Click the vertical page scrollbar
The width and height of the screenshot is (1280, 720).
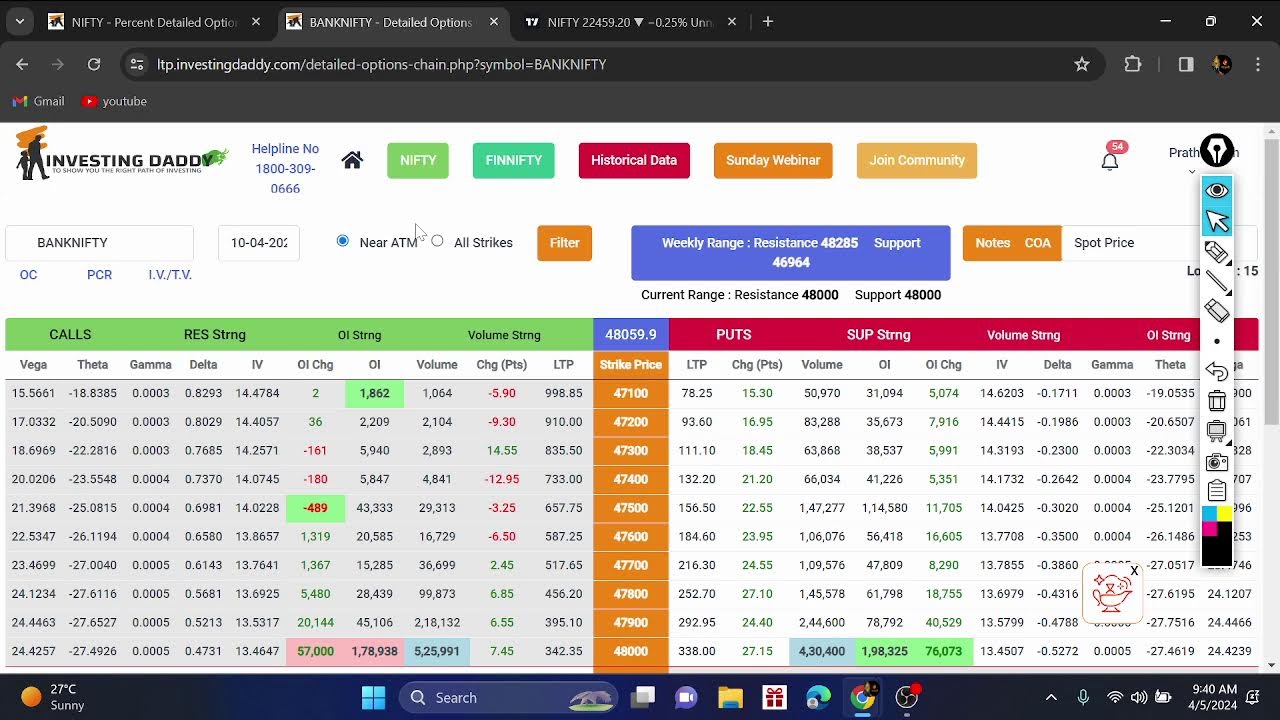1271,280
